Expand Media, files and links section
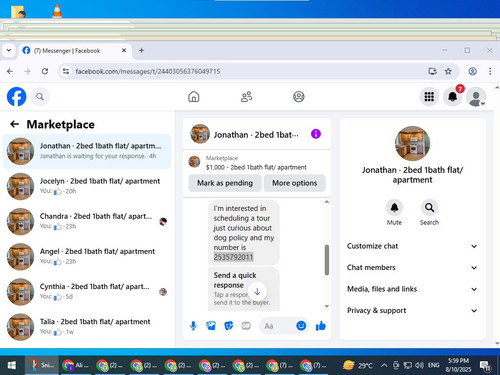The height and width of the screenshot is (375, 500). pyautogui.click(x=412, y=289)
